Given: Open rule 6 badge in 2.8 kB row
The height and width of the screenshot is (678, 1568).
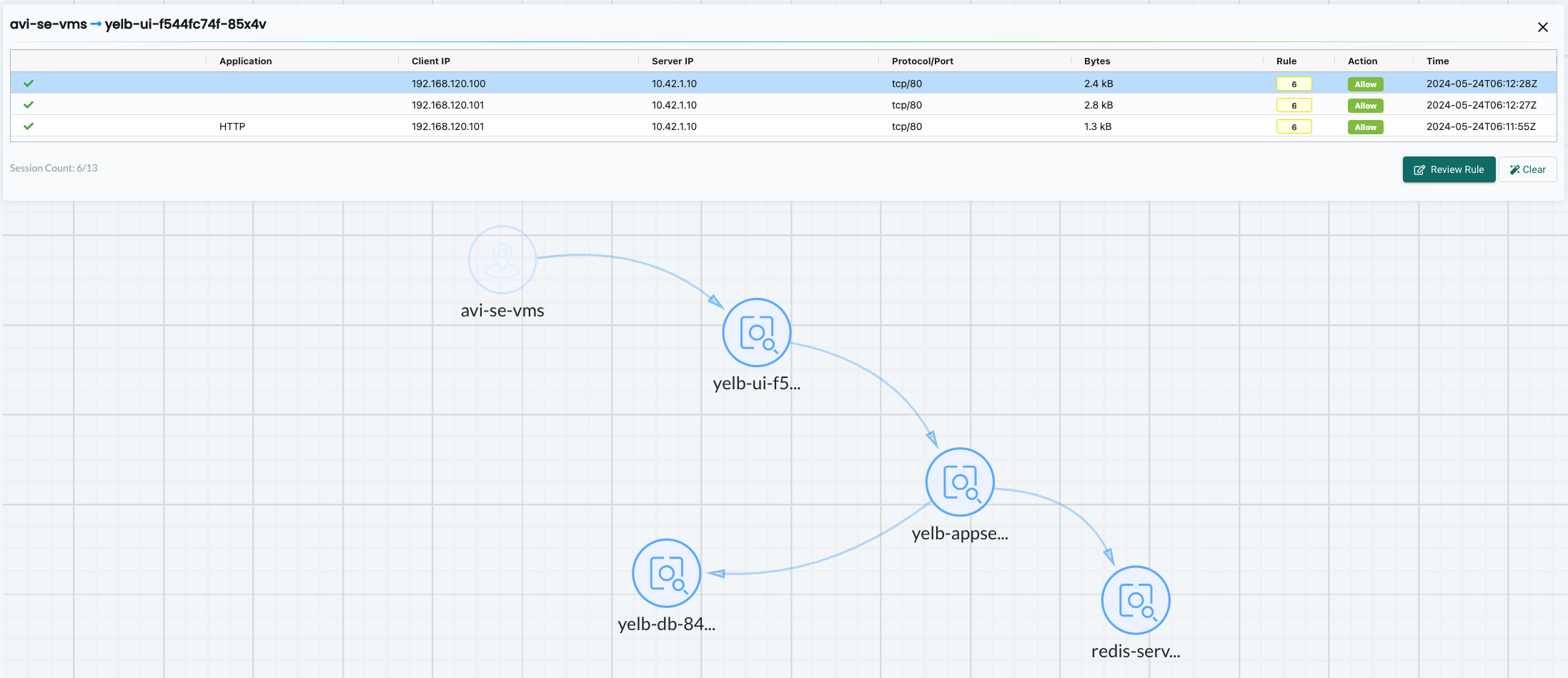Looking at the screenshot, I should click(x=1294, y=106).
